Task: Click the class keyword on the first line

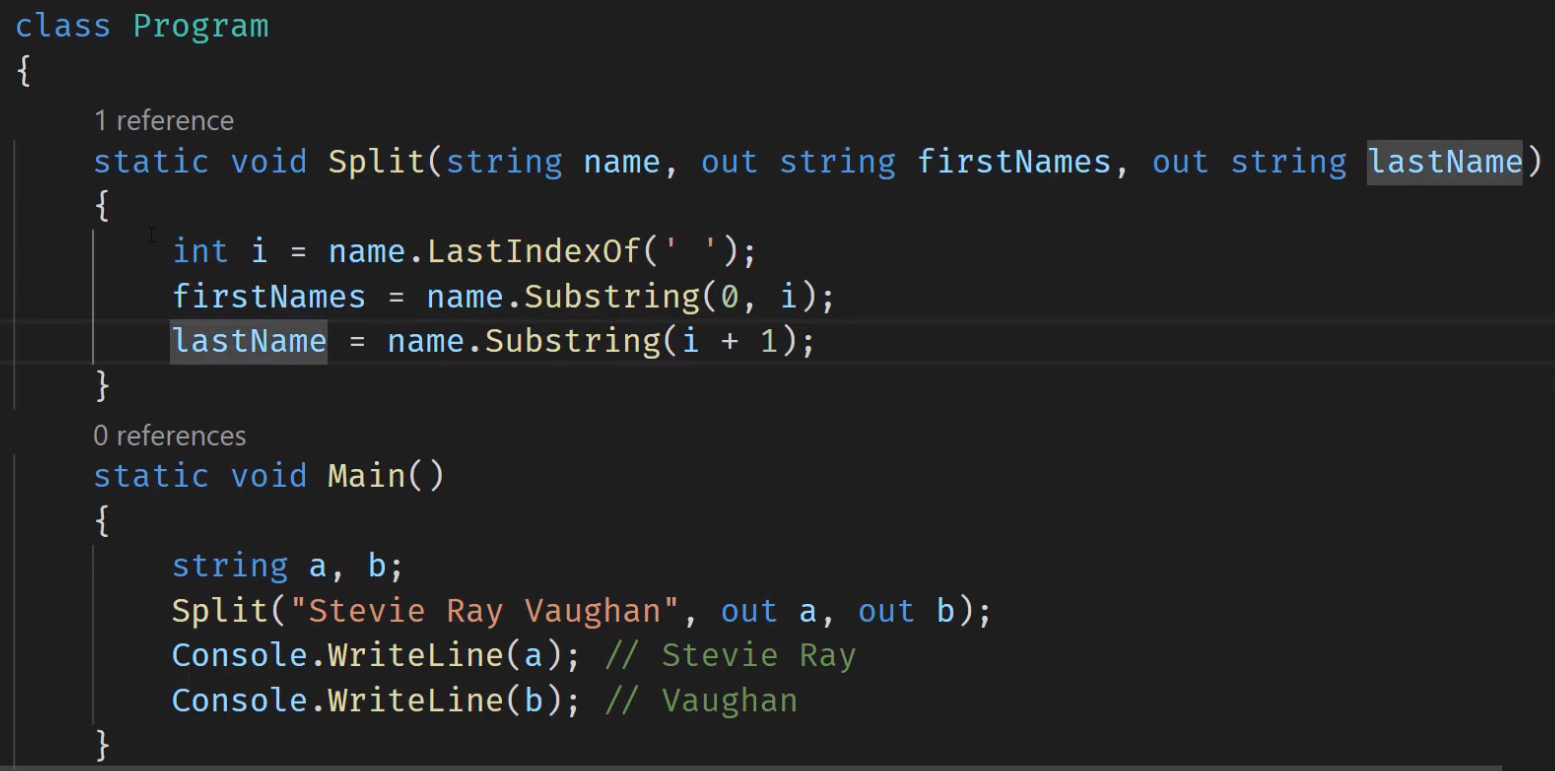Action: click(62, 26)
